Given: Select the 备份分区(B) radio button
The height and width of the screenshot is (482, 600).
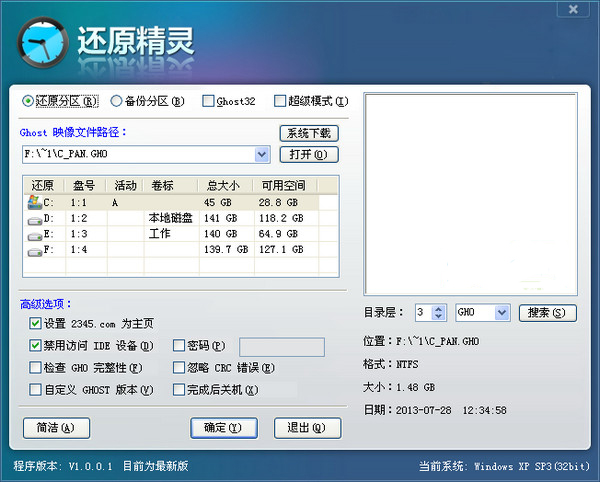Looking at the screenshot, I should pos(116,101).
